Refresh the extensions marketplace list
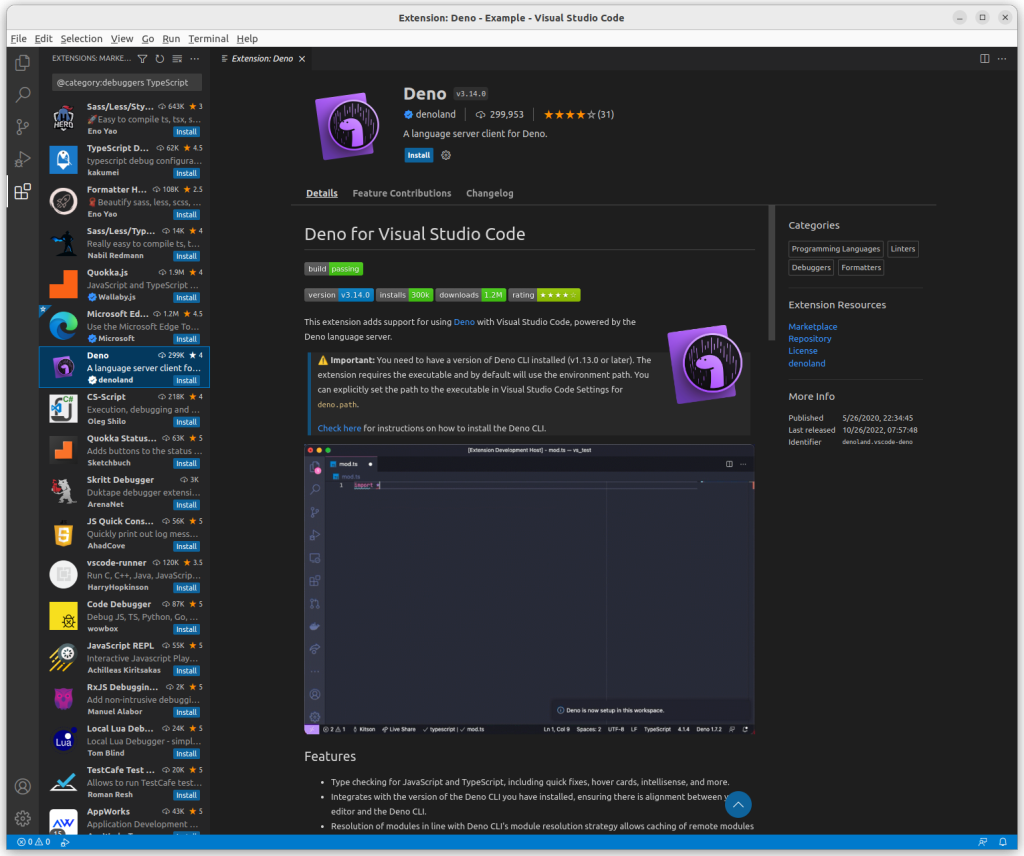 (158, 59)
